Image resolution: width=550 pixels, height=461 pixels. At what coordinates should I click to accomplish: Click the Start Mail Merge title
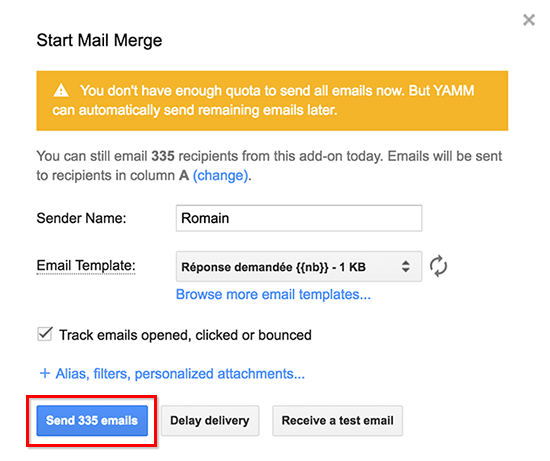(99, 41)
